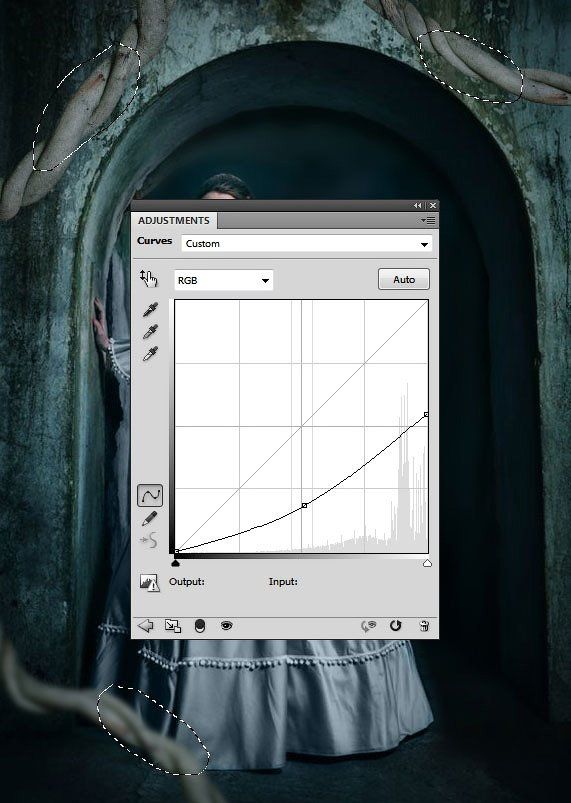Click the Input value label
The image size is (571, 803).
pos(283,582)
